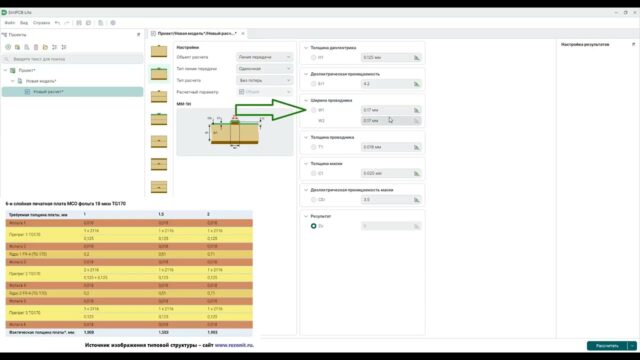Click the document icon next to Новая модель
The image size is (640, 360).
pos(20,81)
